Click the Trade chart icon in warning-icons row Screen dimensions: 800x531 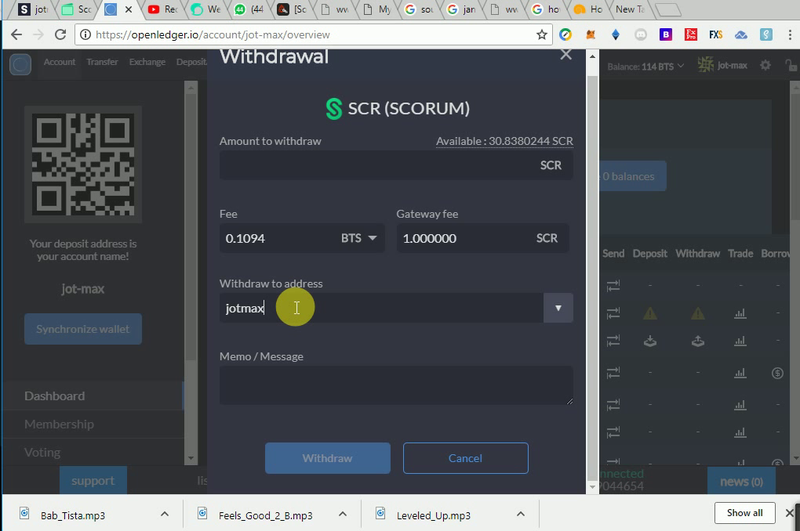coord(740,313)
